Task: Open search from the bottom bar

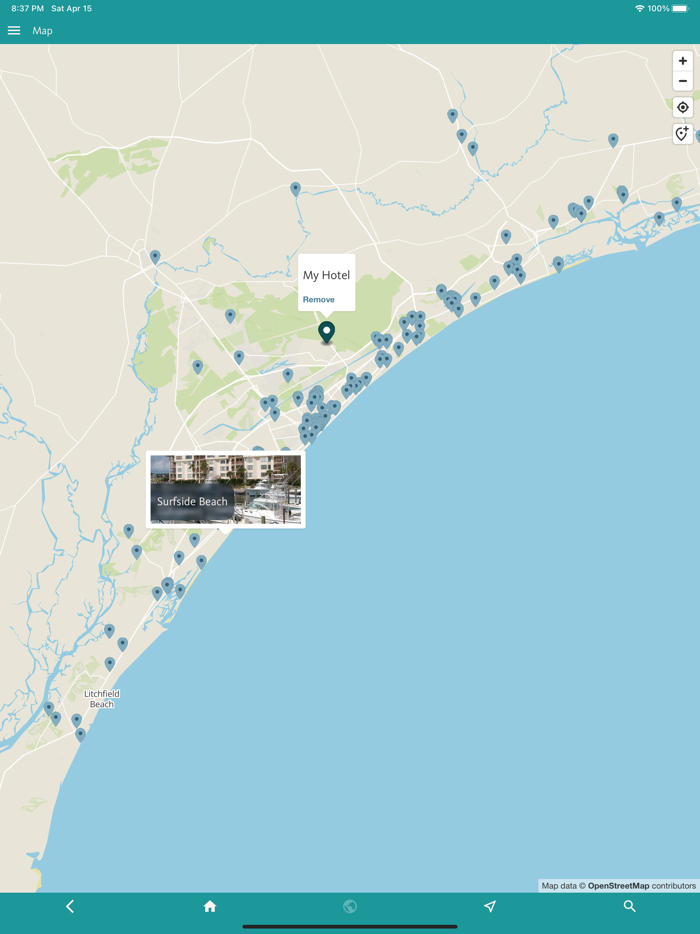Action: 630,906
